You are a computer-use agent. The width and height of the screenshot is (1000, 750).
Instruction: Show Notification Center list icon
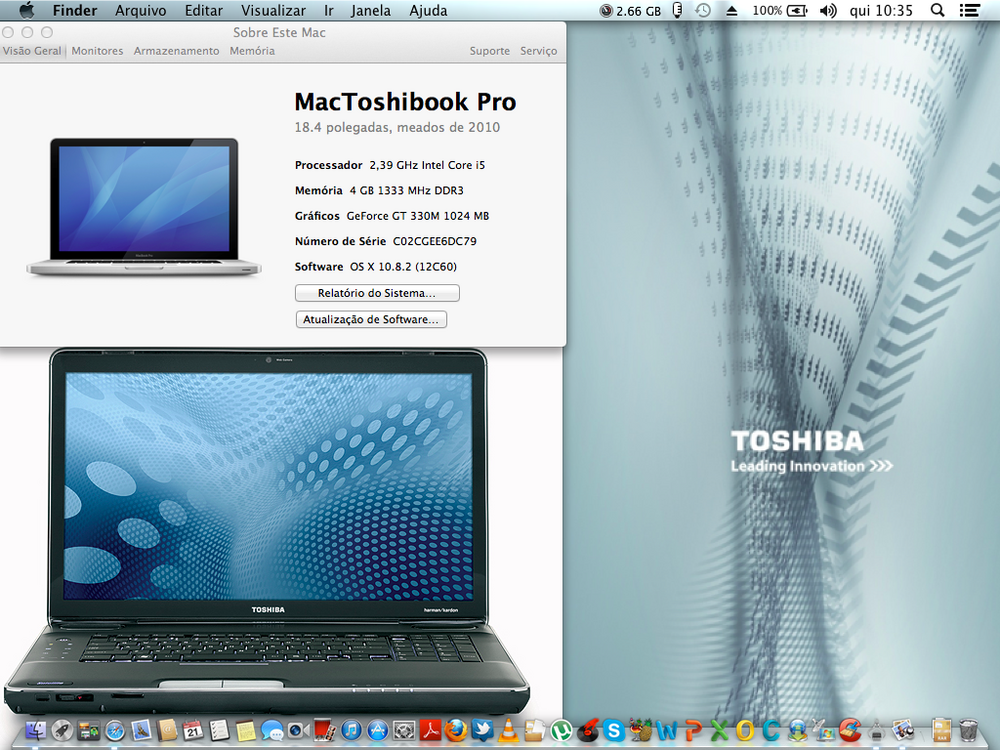[968, 11]
